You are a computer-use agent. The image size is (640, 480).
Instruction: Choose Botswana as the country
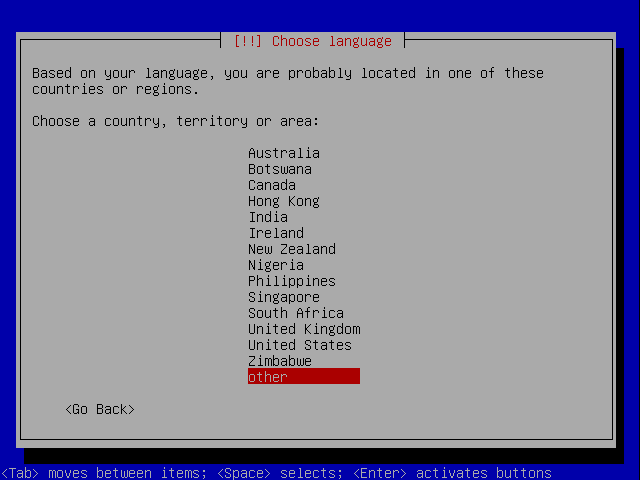click(x=280, y=169)
